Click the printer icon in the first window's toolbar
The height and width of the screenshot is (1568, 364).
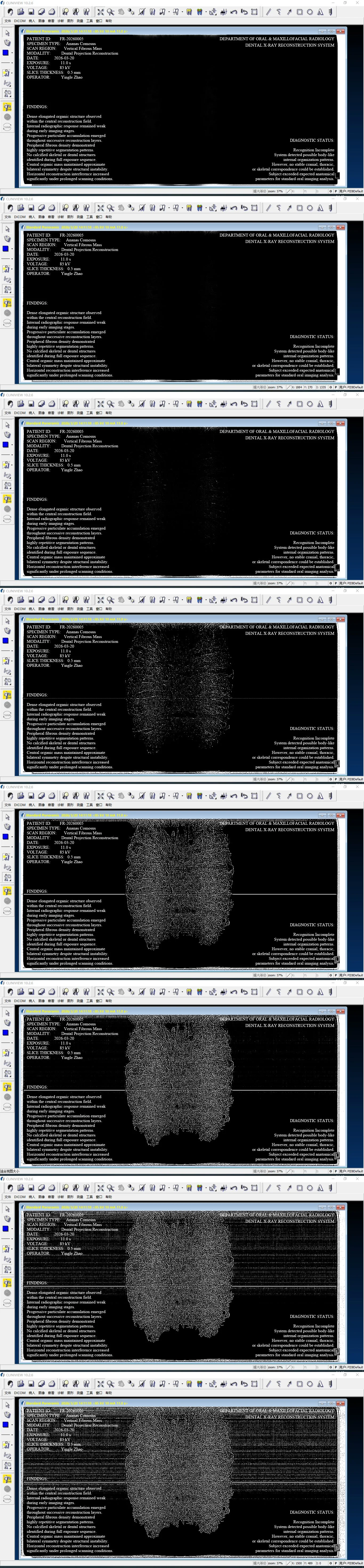tap(52, 11)
